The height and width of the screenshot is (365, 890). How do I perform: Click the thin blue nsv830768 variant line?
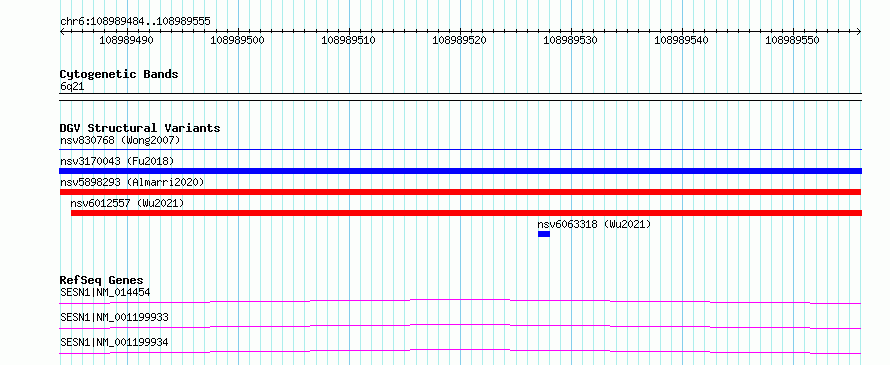[x=460, y=150]
